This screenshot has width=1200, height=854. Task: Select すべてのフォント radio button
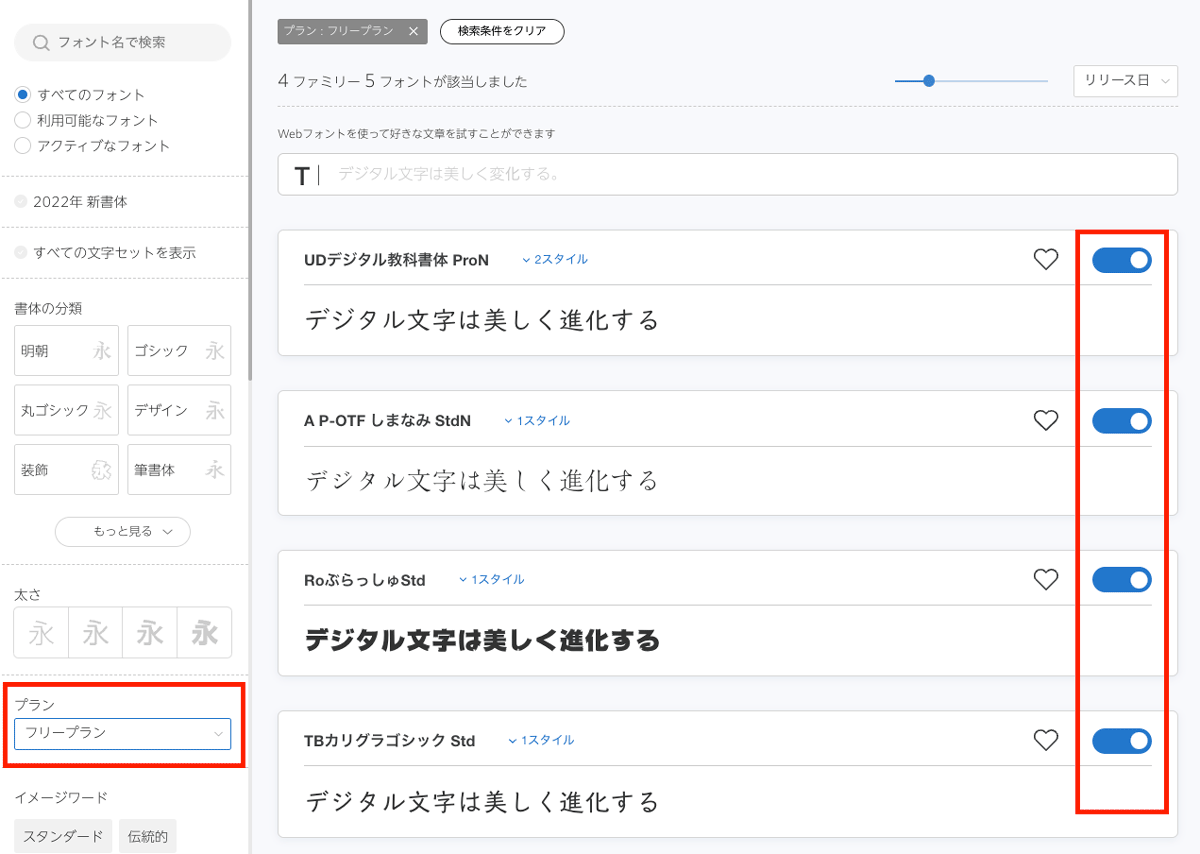point(23,95)
